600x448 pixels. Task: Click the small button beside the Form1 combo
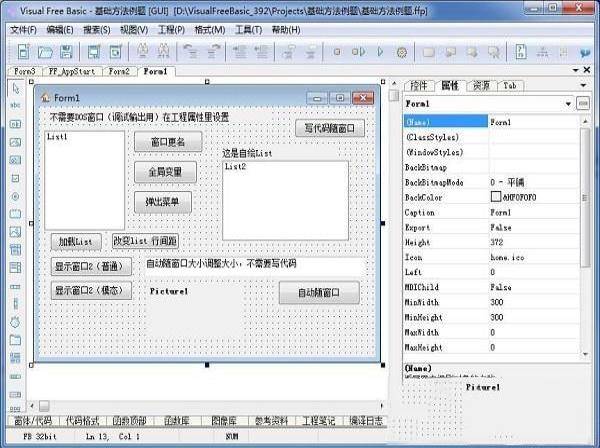[583, 103]
